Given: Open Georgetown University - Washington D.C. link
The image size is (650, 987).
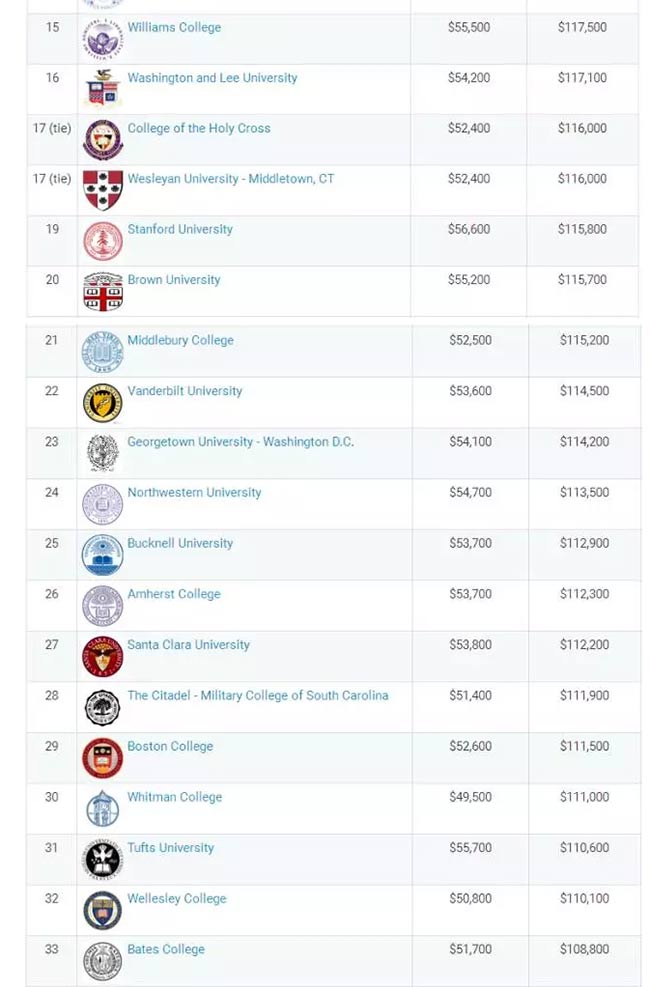Looking at the screenshot, I should [240, 442].
